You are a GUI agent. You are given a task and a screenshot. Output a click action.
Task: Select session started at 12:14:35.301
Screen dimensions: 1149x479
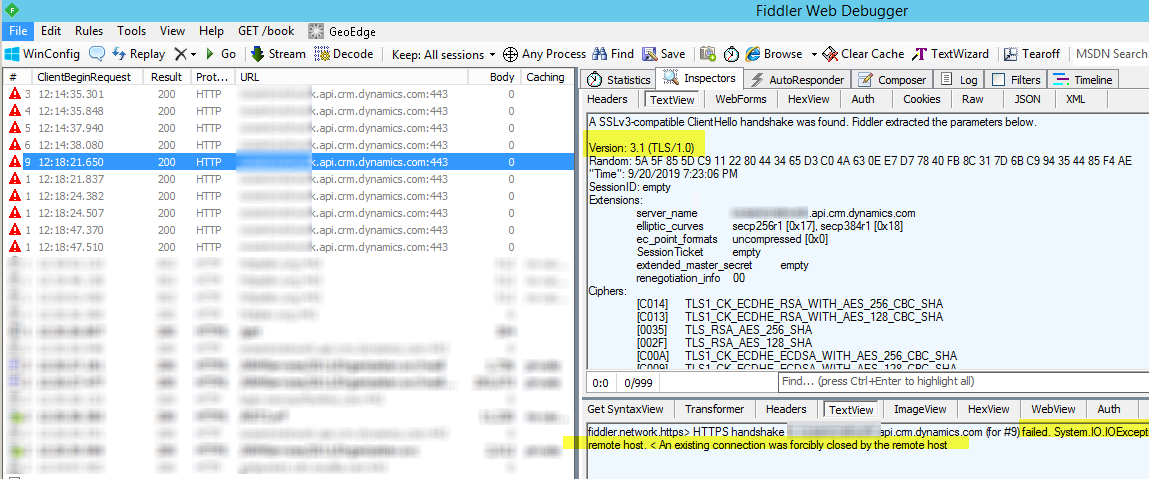[x=287, y=94]
